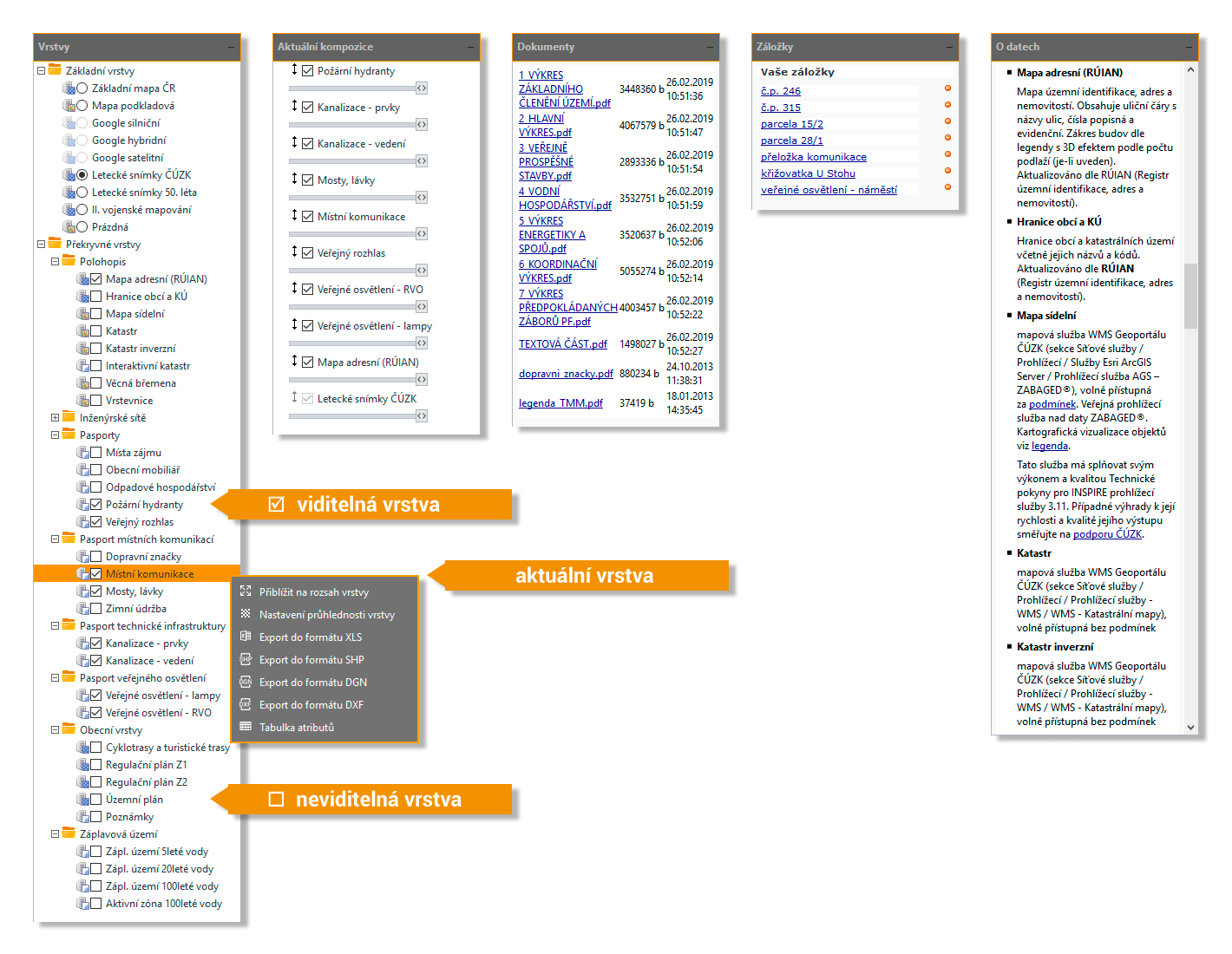1232x954 pixels.
Task: Open document TEXTOVÁ ČÁST.pdf
Action: click(563, 344)
